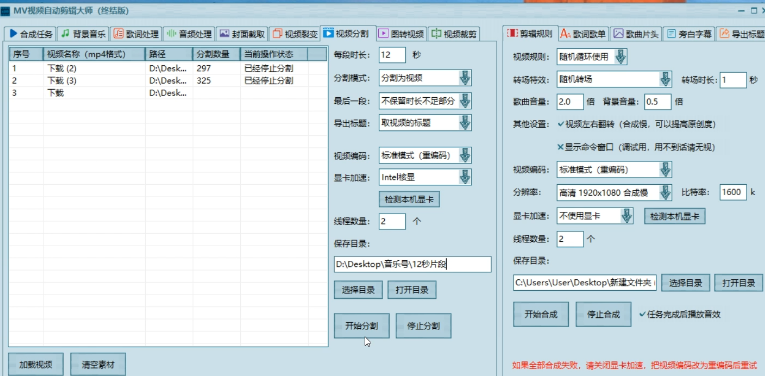765x376 pixels.
Task: Click the 每段时长 field containing 12
Action: 392,55
